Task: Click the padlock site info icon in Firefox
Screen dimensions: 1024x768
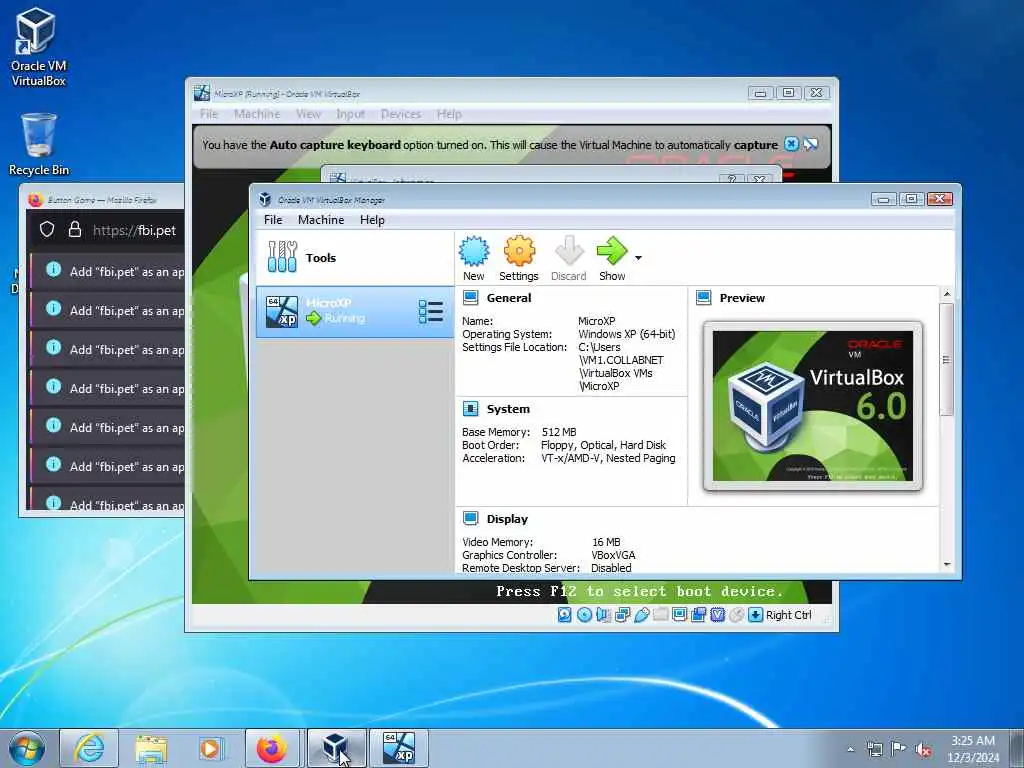Action: (75, 229)
